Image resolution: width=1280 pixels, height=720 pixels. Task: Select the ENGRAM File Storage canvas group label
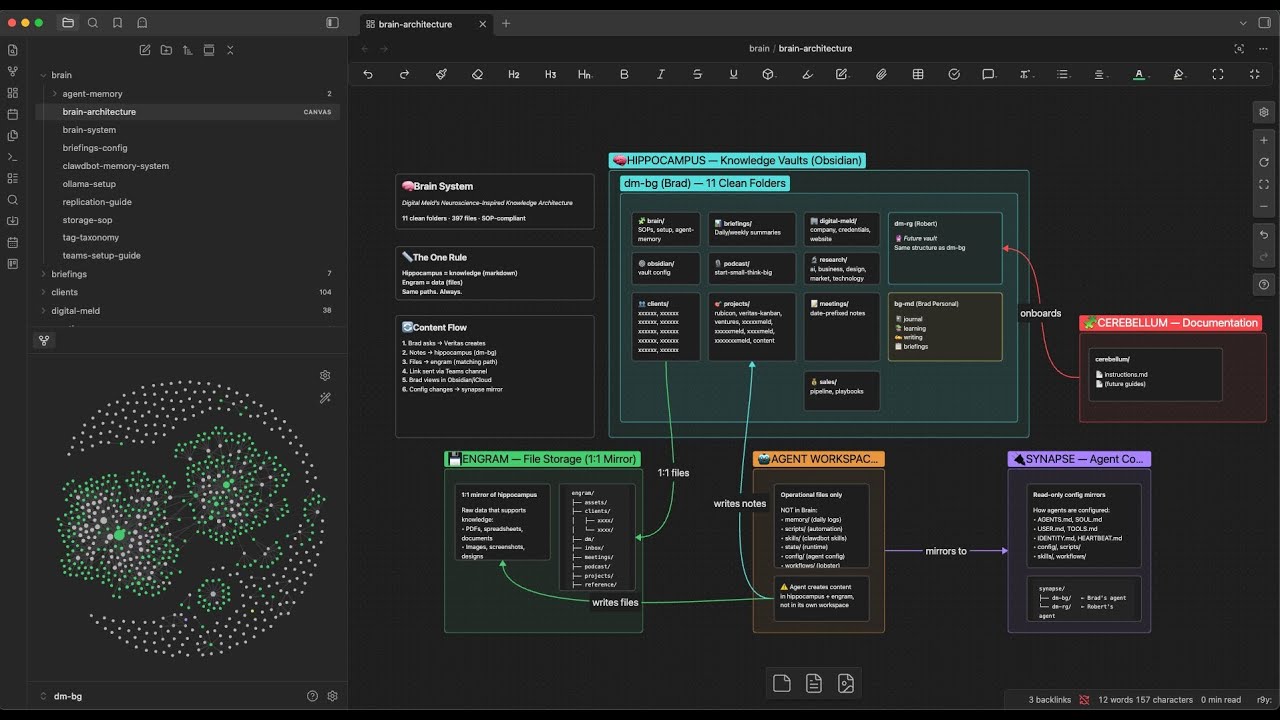(x=541, y=459)
